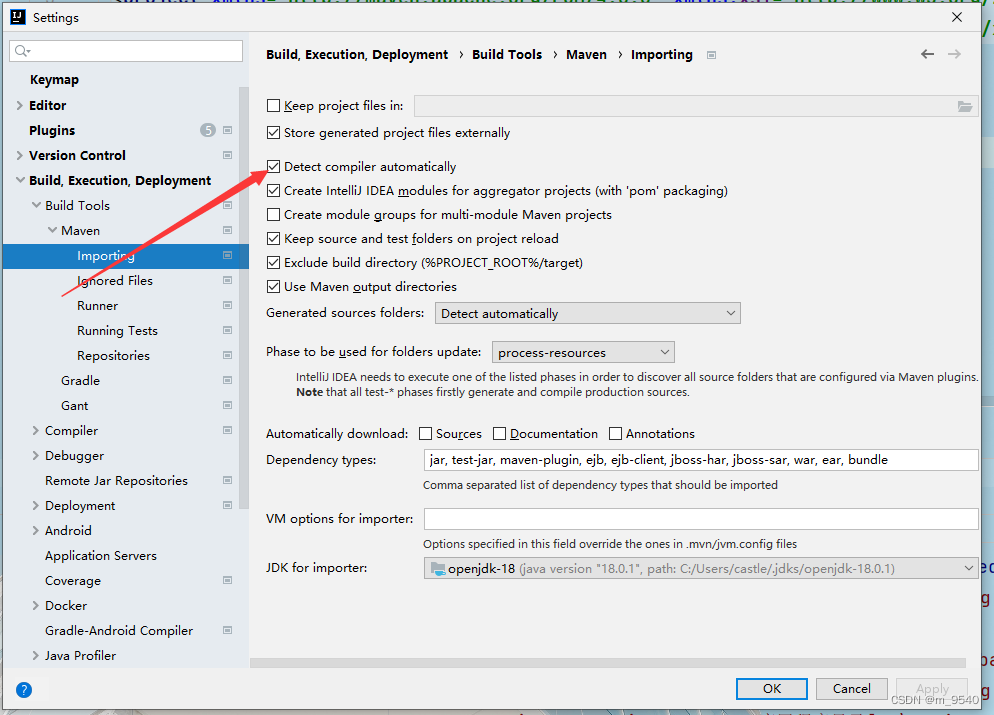994x715 pixels.
Task: Click the project icon beside Deployment row
Action: coord(228,505)
